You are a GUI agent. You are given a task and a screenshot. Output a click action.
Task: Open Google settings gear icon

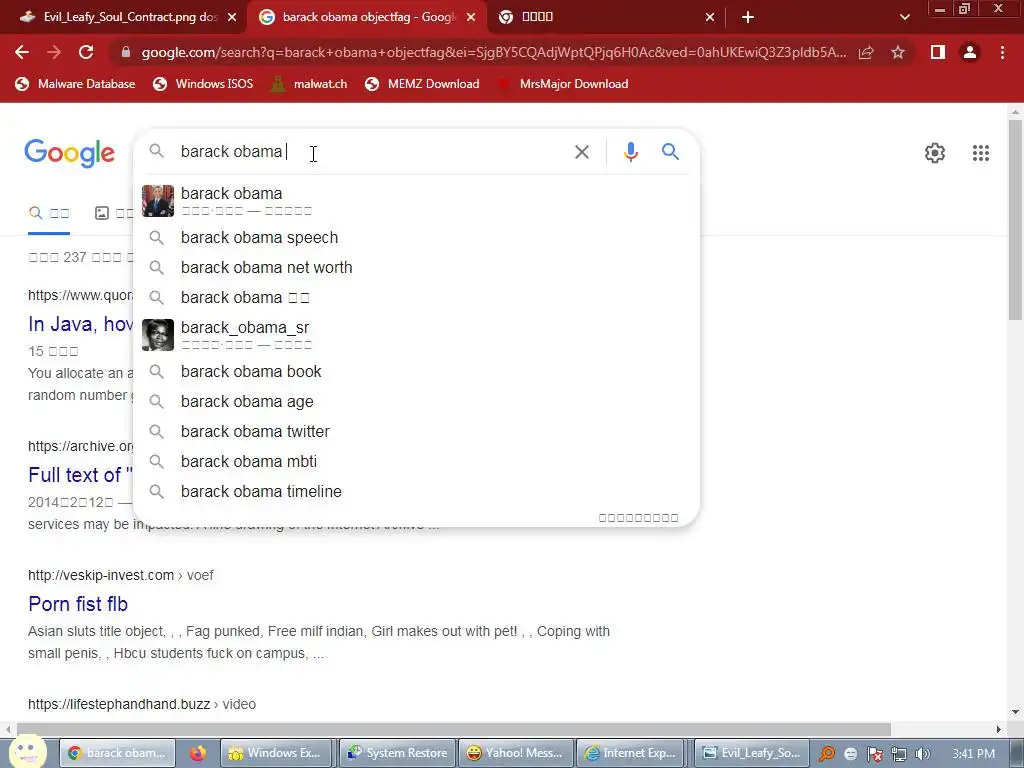935,153
